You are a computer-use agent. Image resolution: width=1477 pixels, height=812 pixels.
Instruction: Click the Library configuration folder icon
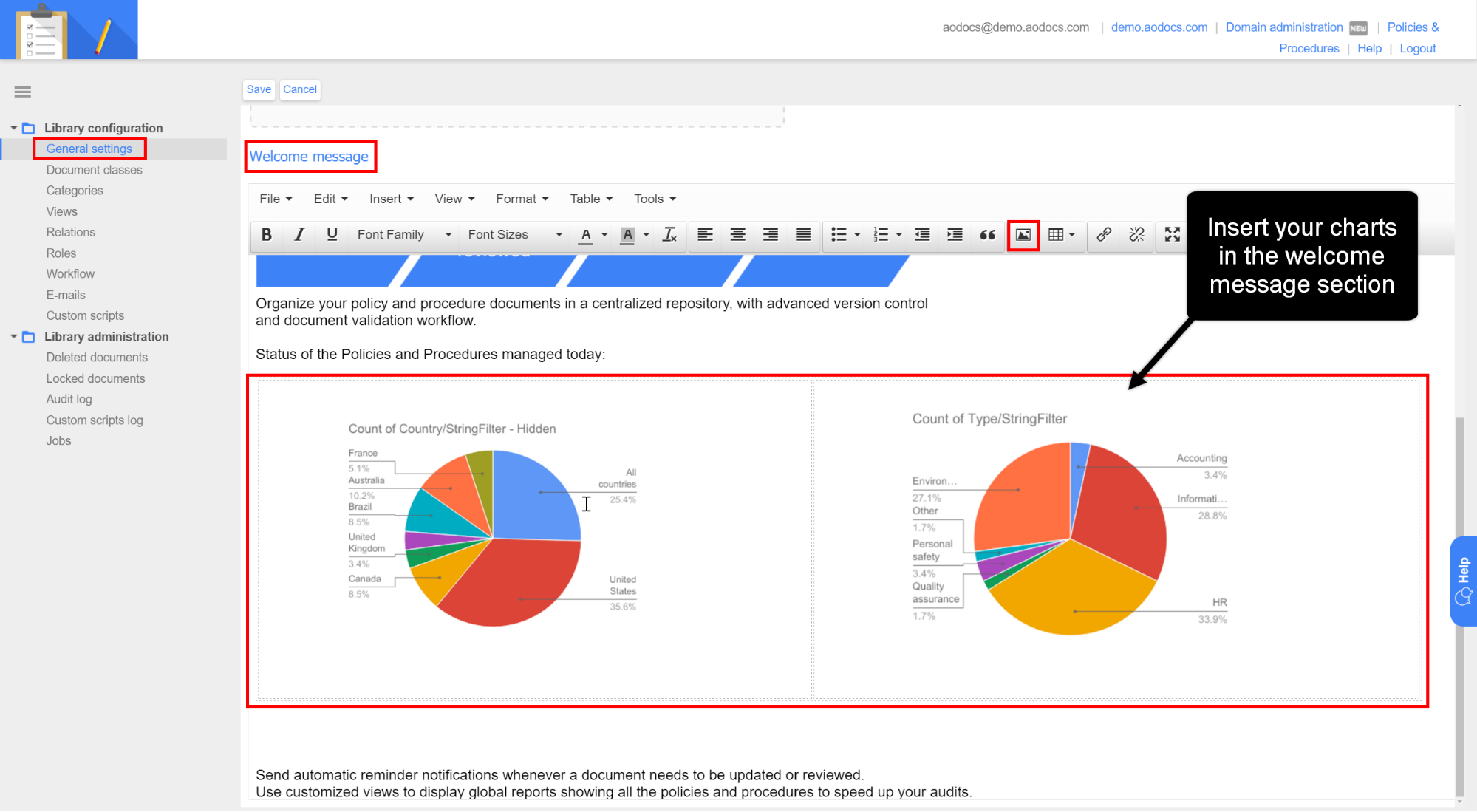[29, 129]
